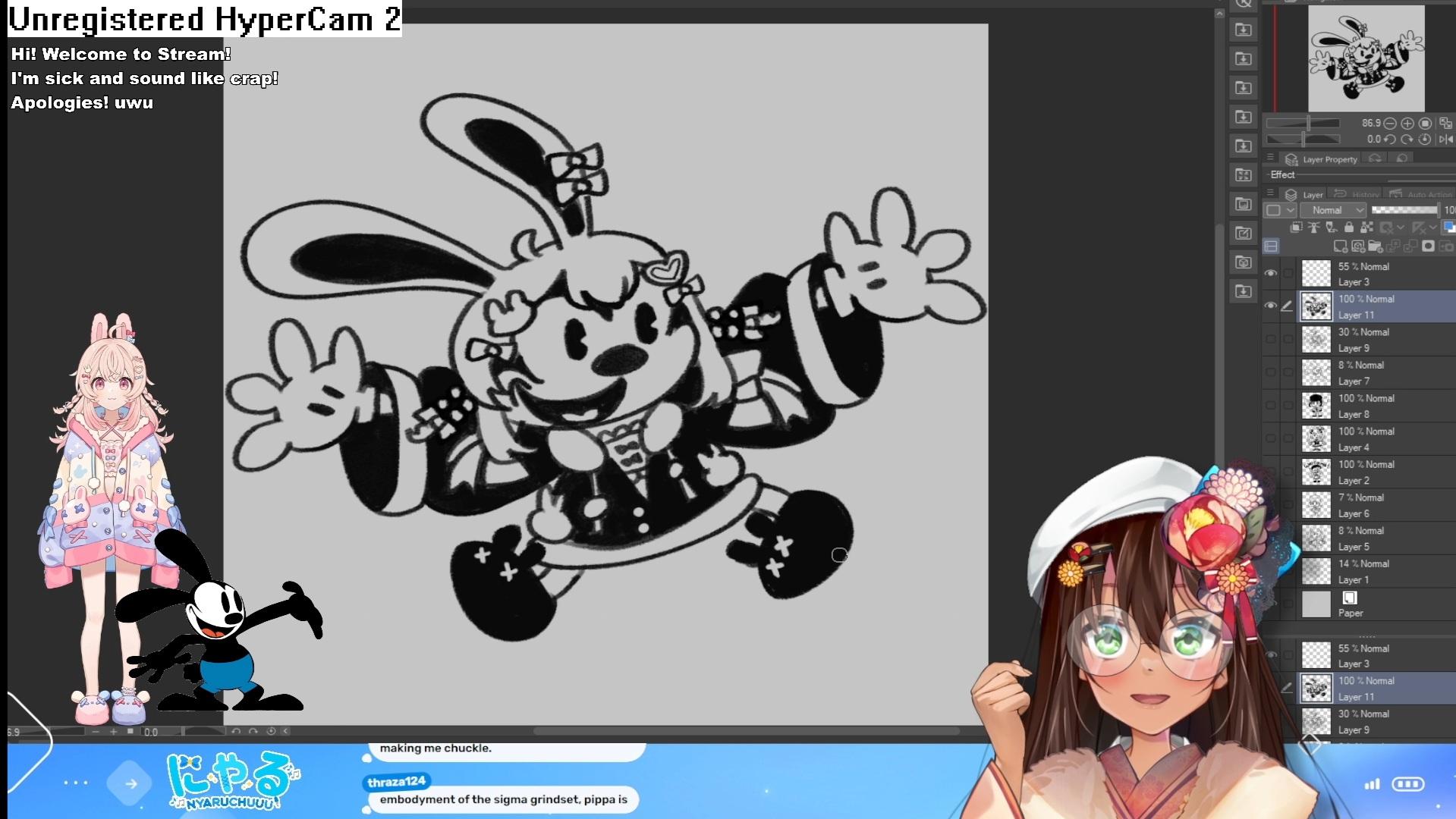Hide Layer 3 with its eye icon

1271,274
